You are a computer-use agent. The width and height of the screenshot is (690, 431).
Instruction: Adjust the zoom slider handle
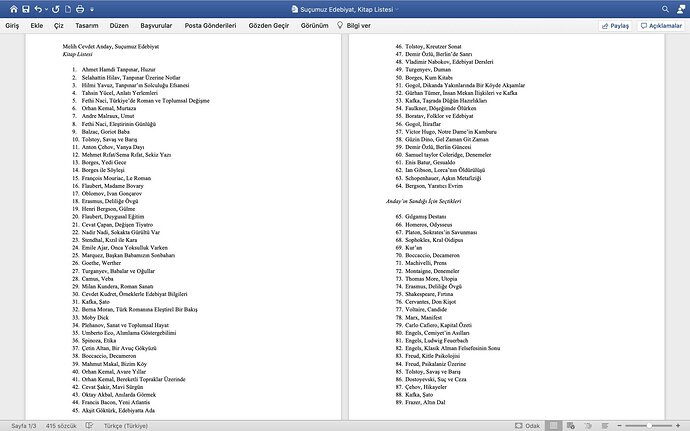649,426
